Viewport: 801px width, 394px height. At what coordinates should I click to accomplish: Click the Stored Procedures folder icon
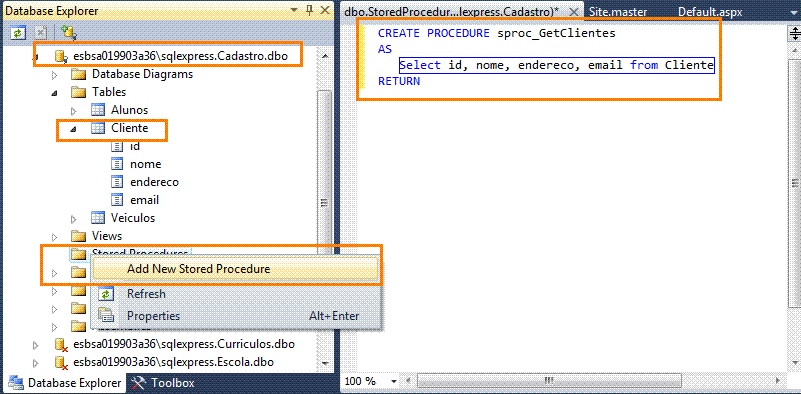78,254
